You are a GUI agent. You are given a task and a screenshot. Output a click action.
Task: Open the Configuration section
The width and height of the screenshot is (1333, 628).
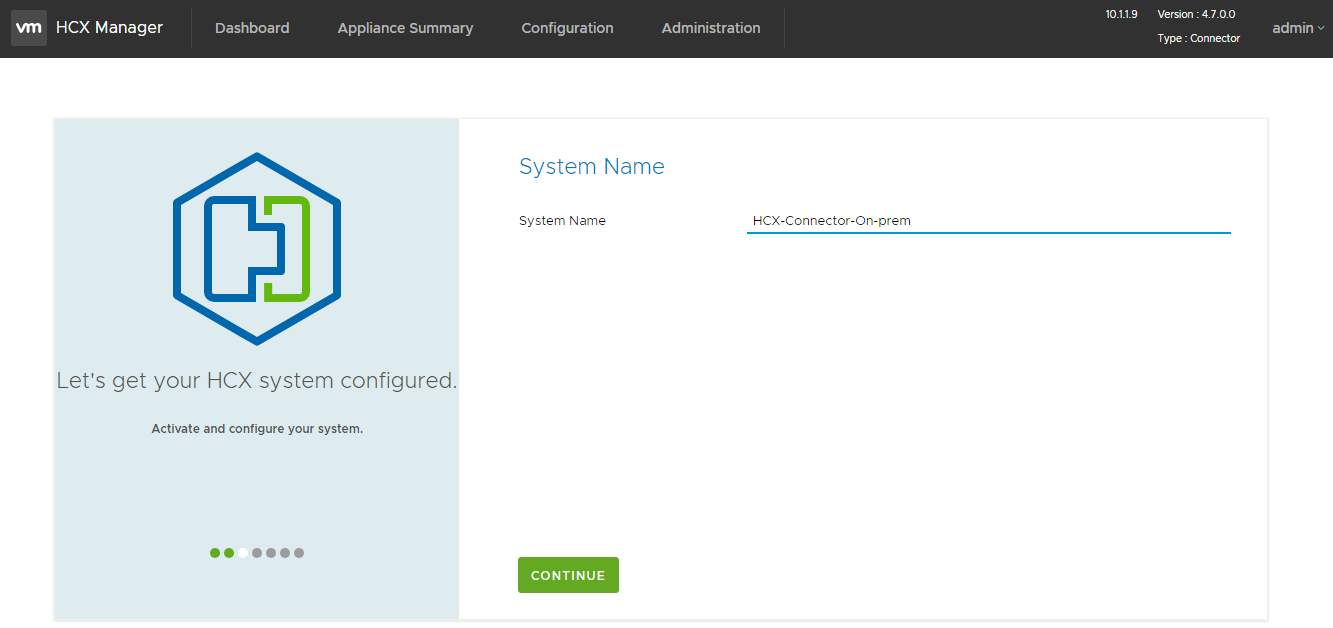pos(566,28)
